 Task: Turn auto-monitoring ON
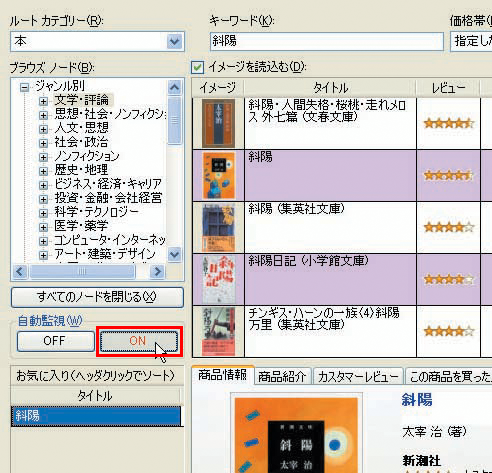point(138,341)
